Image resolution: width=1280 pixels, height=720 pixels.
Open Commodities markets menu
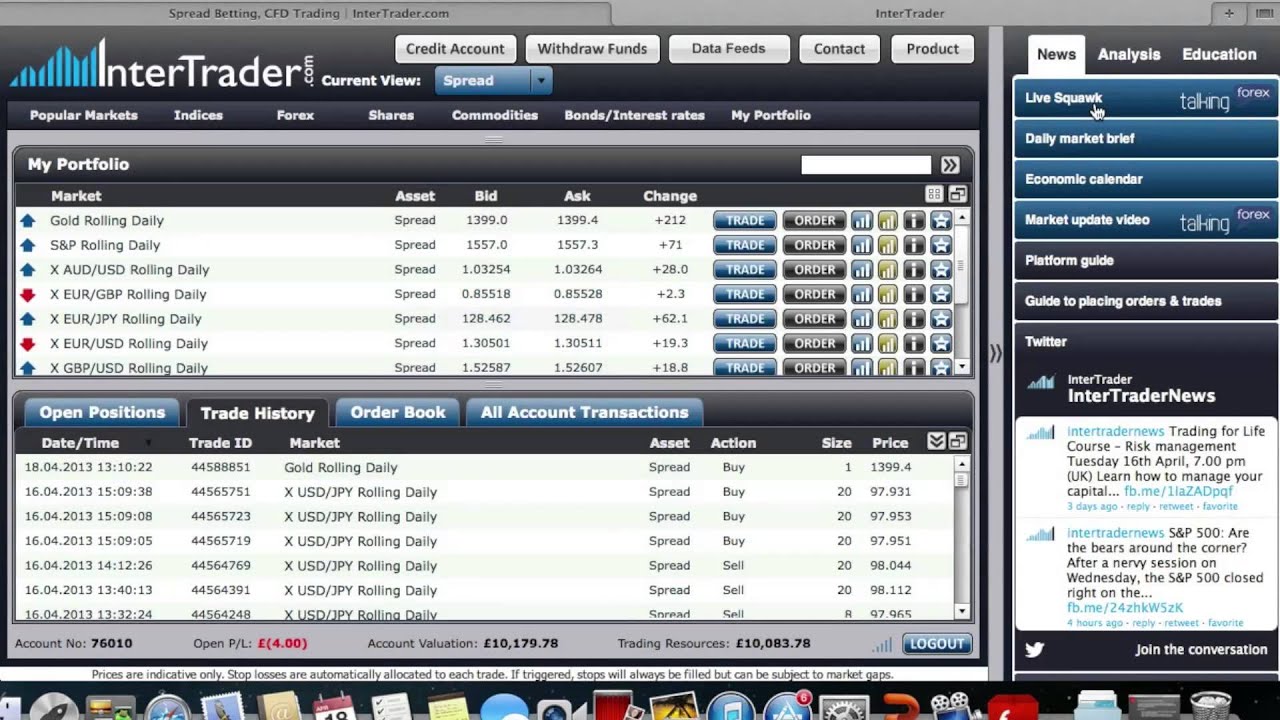pyautogui.click(x=495, y=115)
